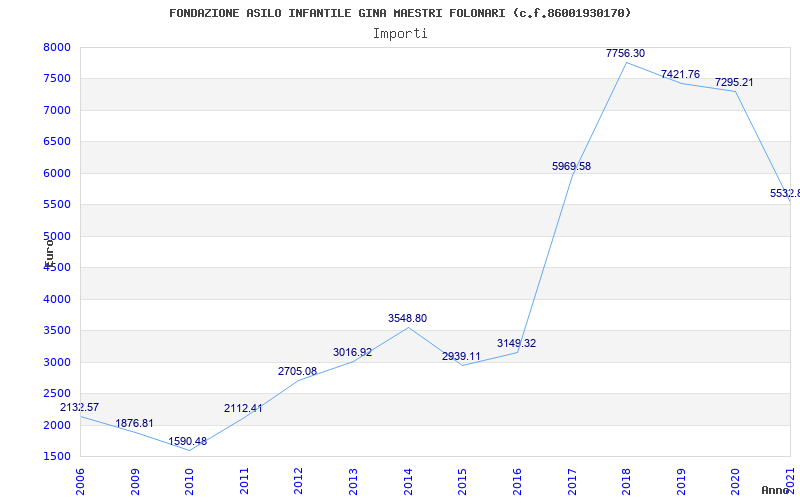Click y-axis value 1500
The height and width of the screenshot is (500, 800).
57,457
